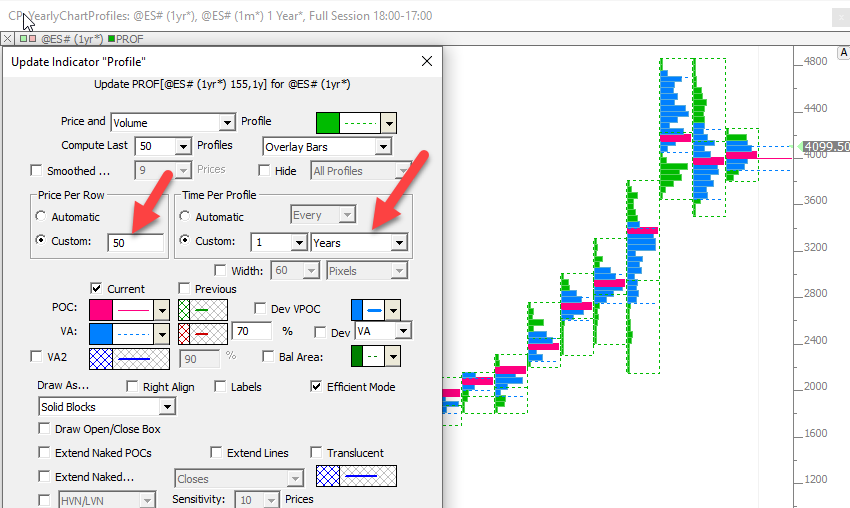The width and height of the screenshot is (850, 508).
Task: Enable the Right Align checkbox
Action: tap(132, 386)
